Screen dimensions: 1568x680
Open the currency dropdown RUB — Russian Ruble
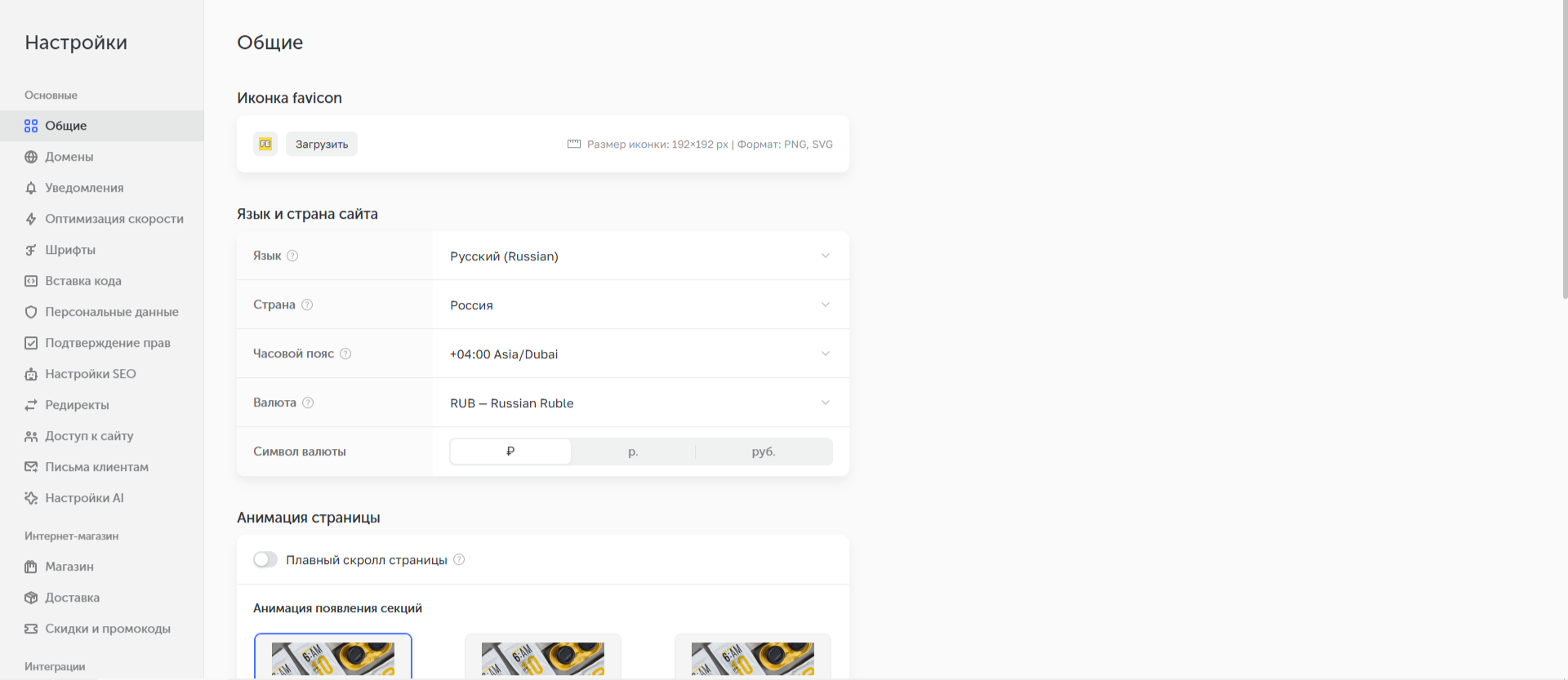click(x=641, y=402)
